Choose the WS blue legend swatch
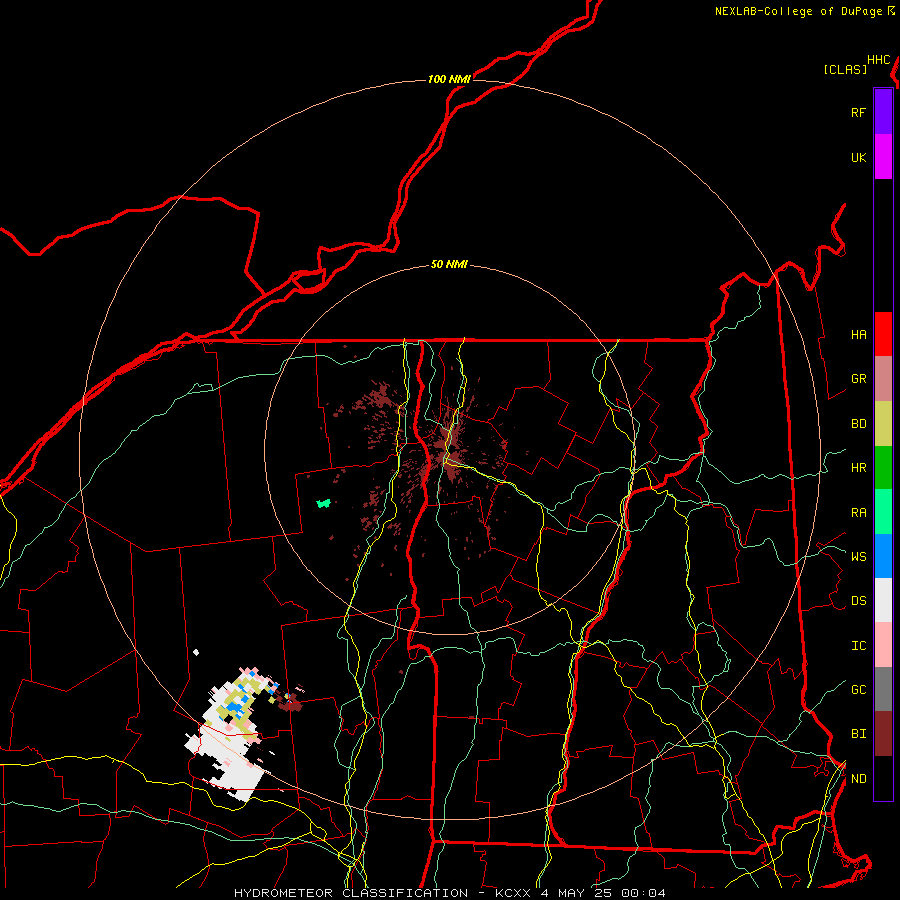900x900 pixels. click(x=883, y=556)
